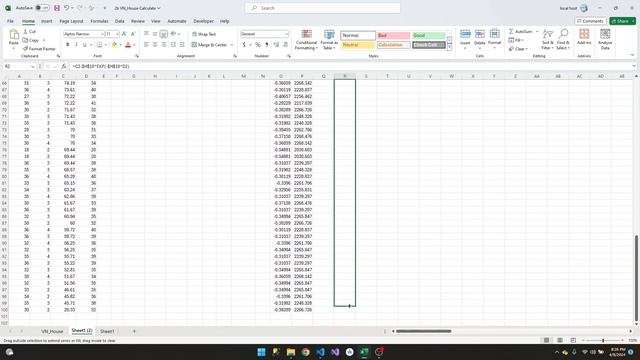Open Sort & Filter menu
The height and width of the screenshot is (360, 640).
click(x=548, y=40)
